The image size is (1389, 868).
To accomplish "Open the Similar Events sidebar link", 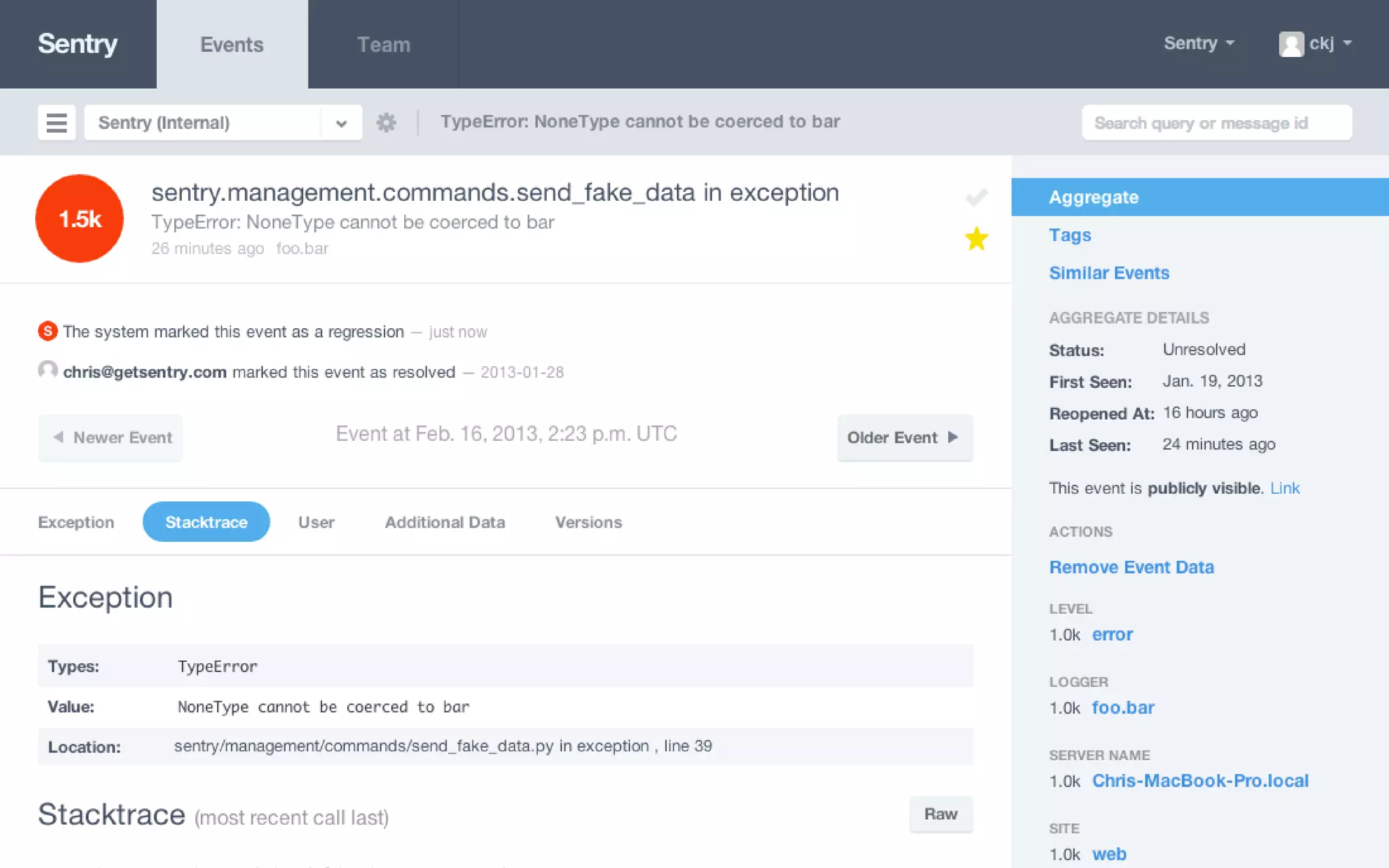I will click(1109, 273).
